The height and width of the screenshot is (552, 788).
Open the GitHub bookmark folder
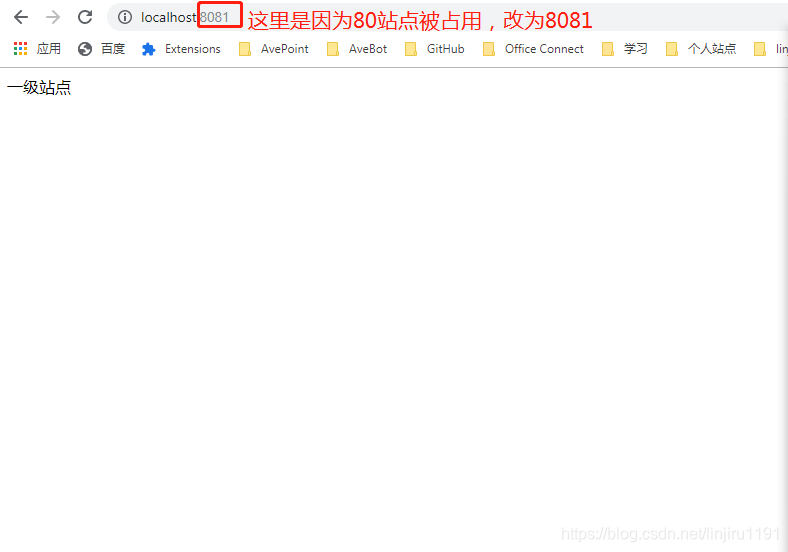tap(435, 49)
